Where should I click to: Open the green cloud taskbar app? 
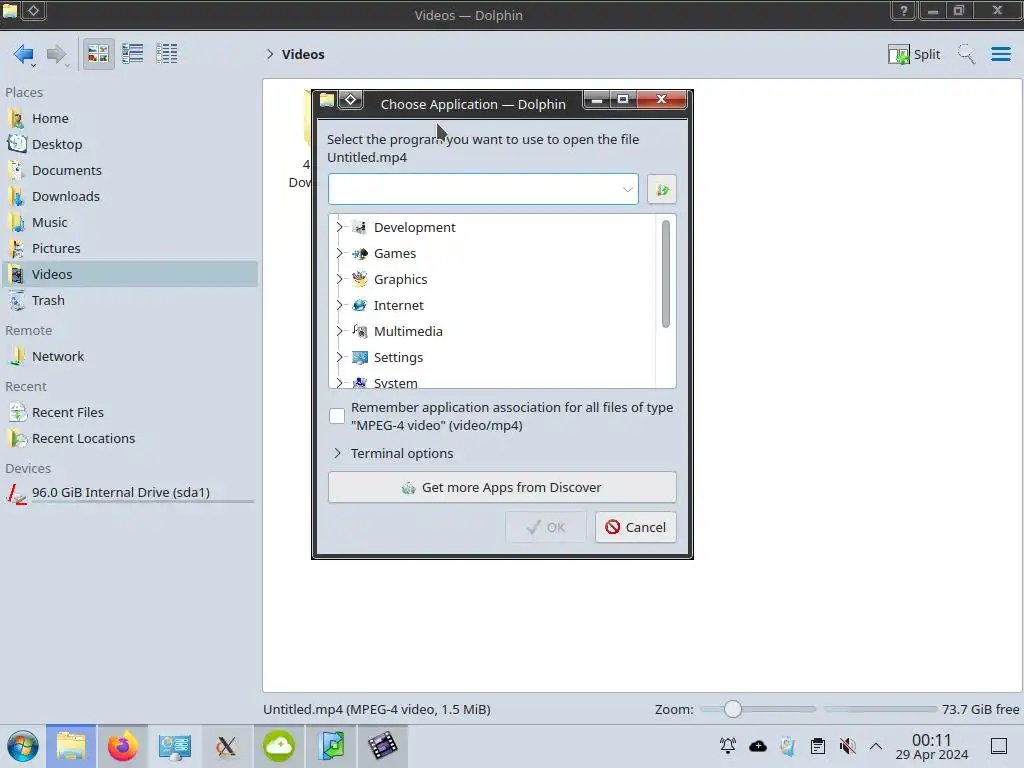279,746
